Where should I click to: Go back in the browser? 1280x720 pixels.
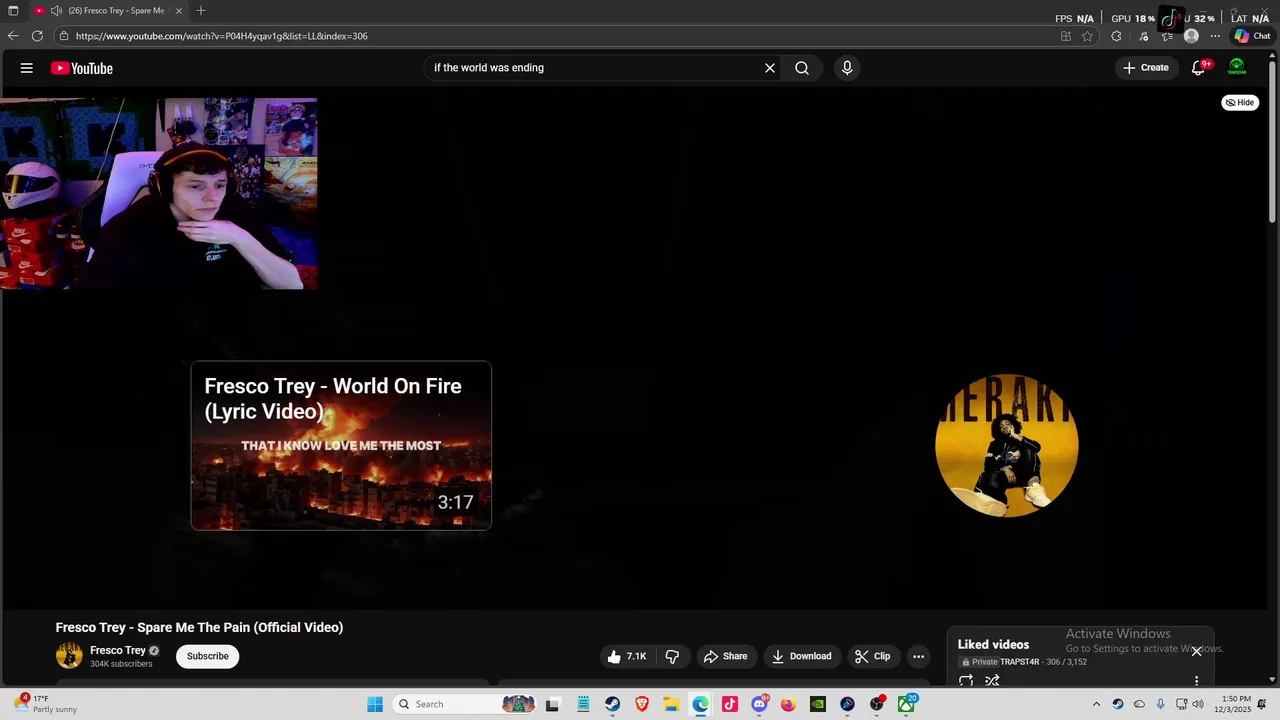[x=13, y=36]
